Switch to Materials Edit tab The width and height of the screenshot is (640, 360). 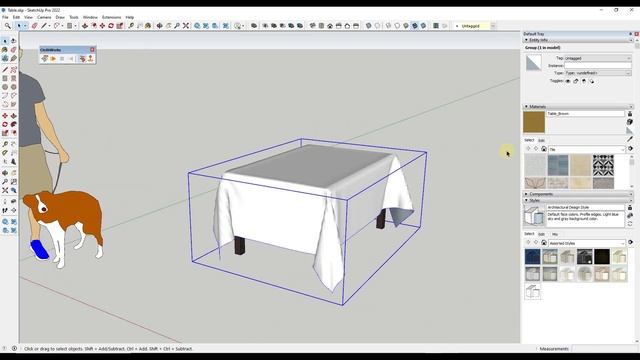click(541, 140)
